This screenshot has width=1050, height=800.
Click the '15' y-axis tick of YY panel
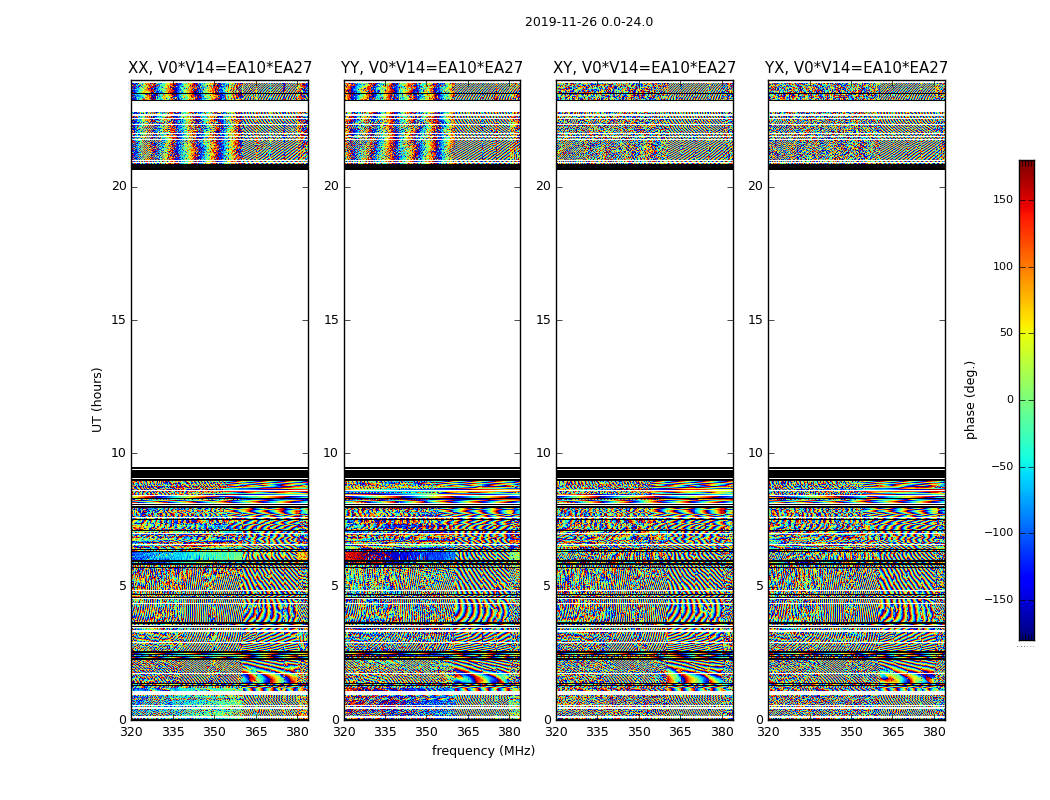pos(330,320)
